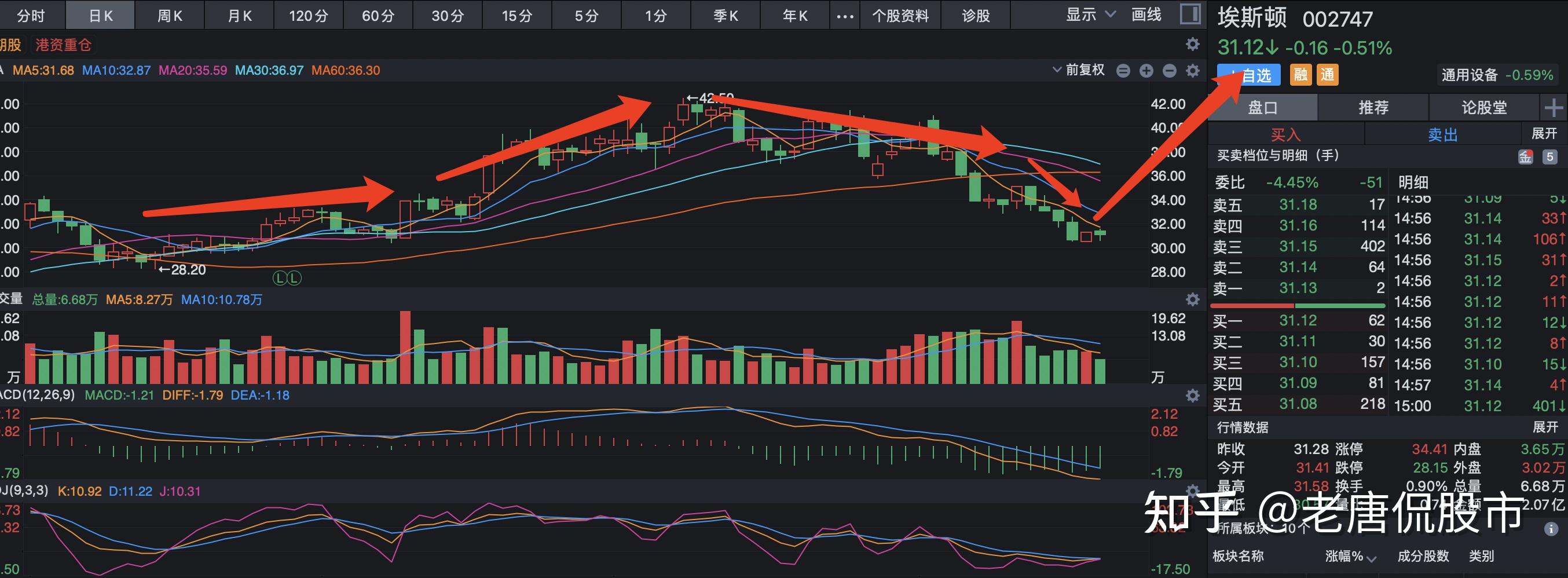Open K-line chart settings gear next to 前复权
This screenshot has width=1568, height=578.
[1192, 71]
